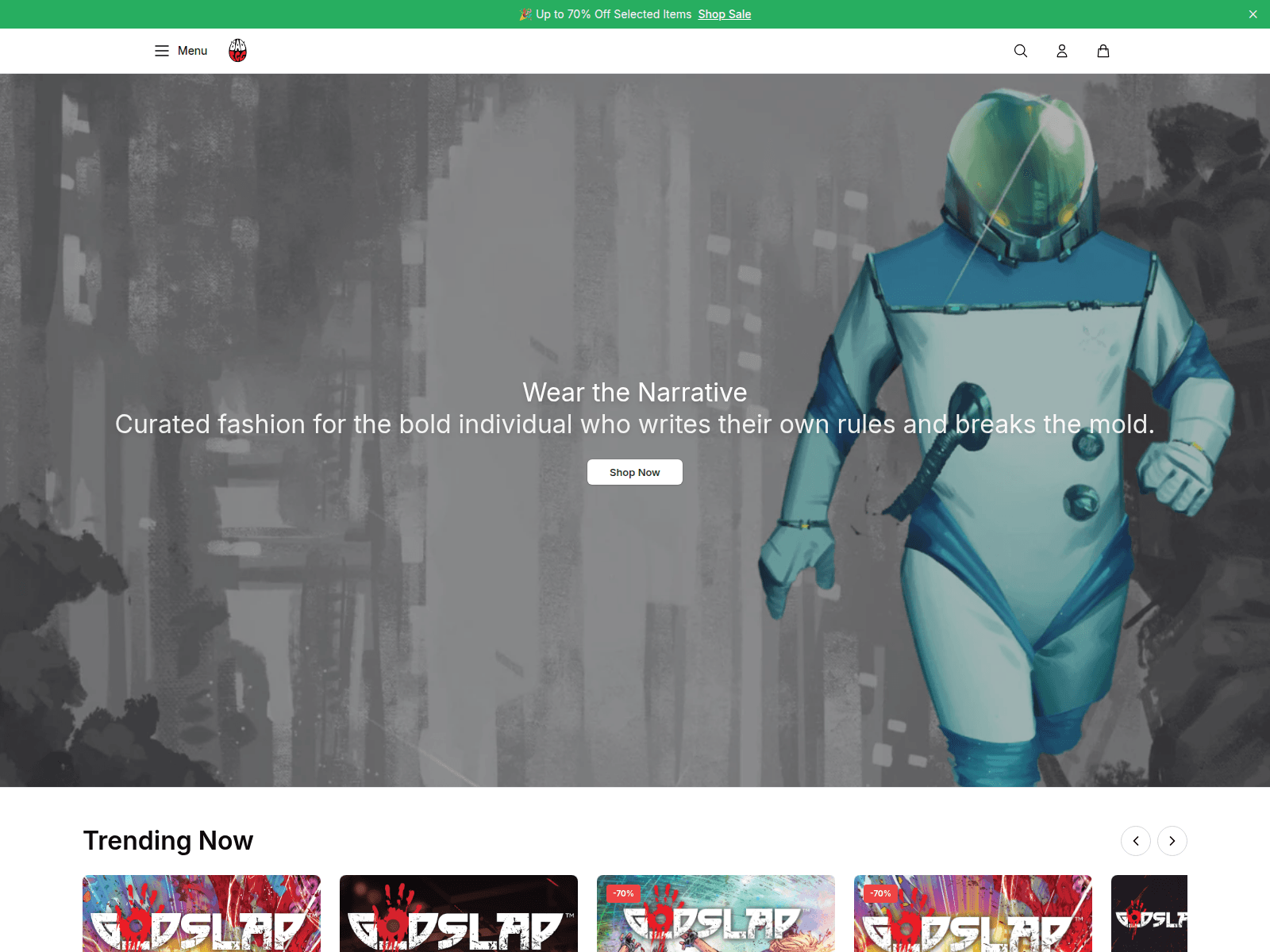Open the search magnifier icon
Viewport: 1270px width, 952px height.
click(1021, 51)
